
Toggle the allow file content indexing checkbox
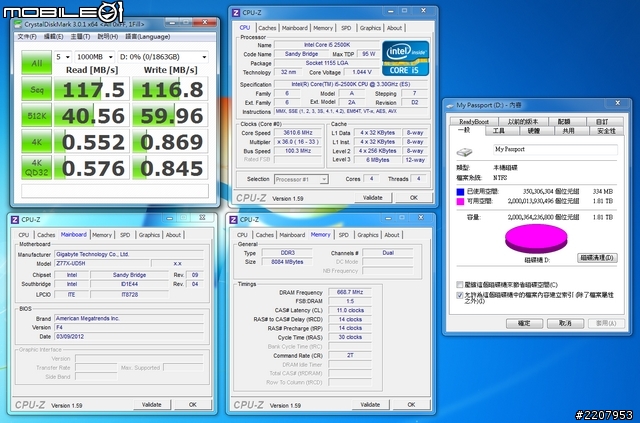(x=460, y=295)
